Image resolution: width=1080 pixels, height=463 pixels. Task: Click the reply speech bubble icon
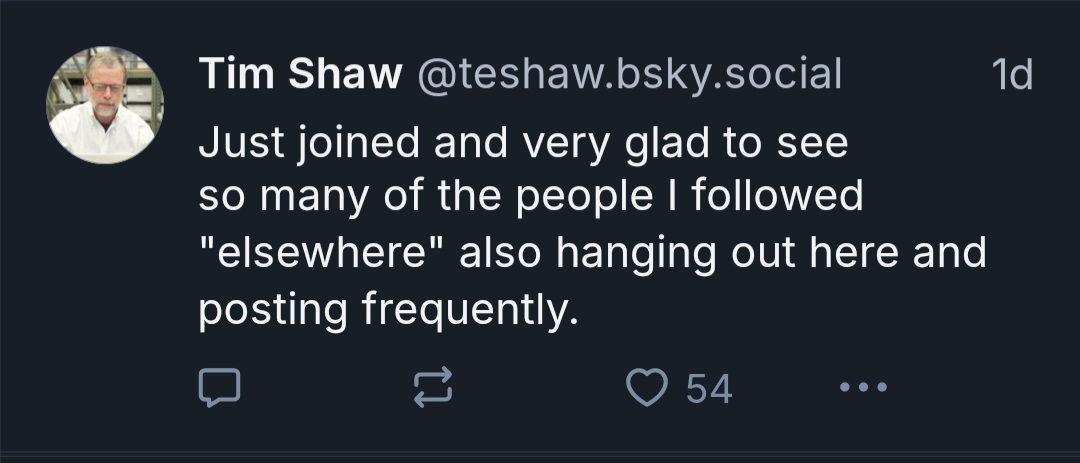click(x=219, y=387)
